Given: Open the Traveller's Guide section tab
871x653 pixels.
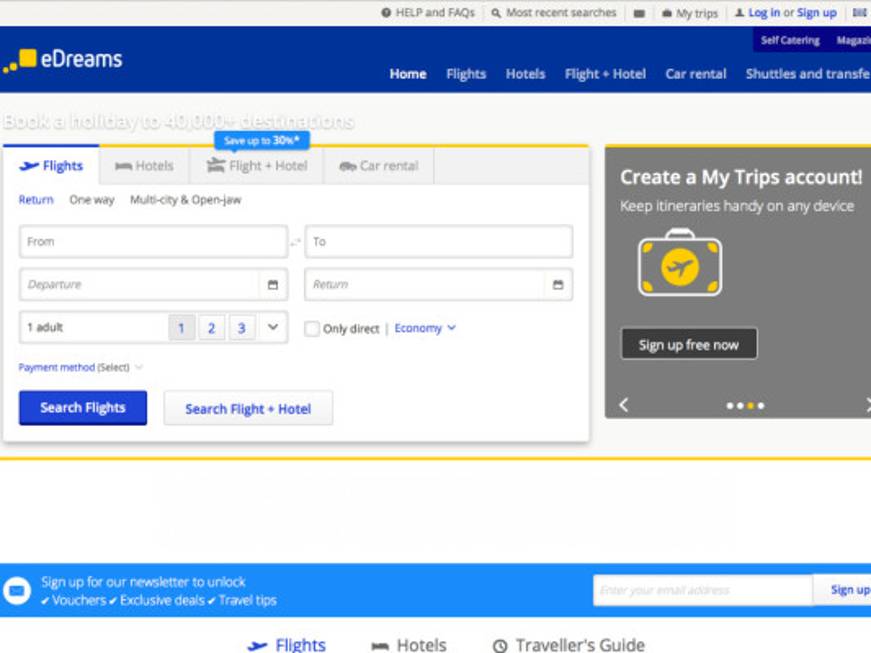Looking at the screenshot, I should click(x=569, y=645).
